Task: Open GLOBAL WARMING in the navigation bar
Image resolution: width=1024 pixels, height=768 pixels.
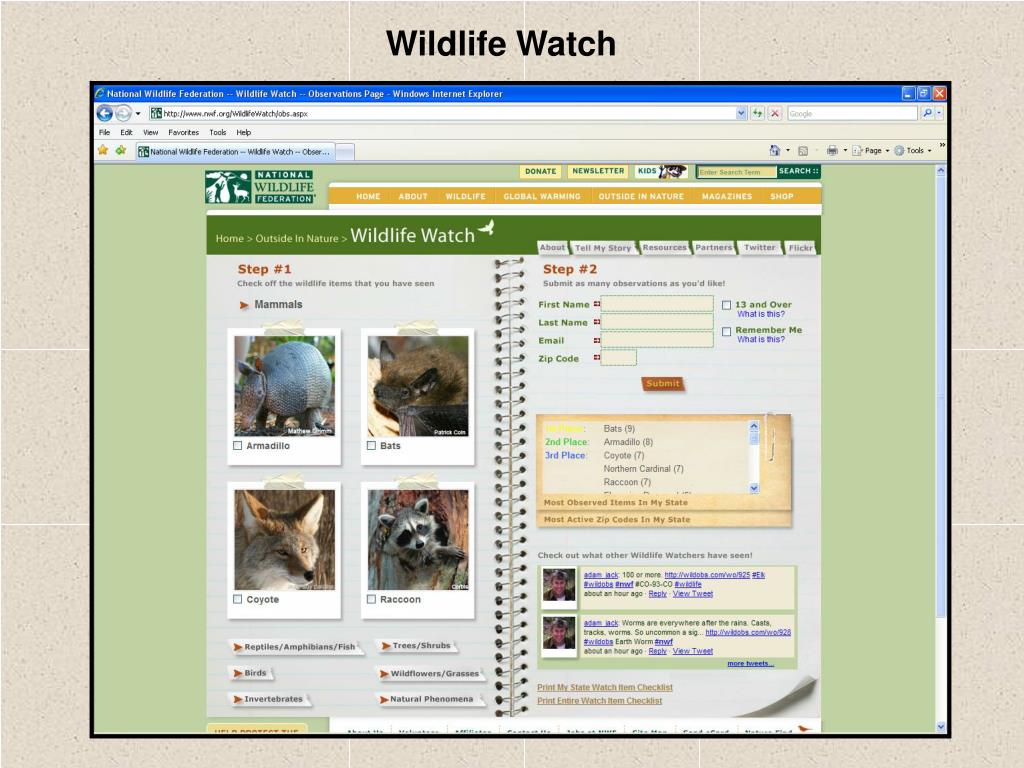Action: 542,196
